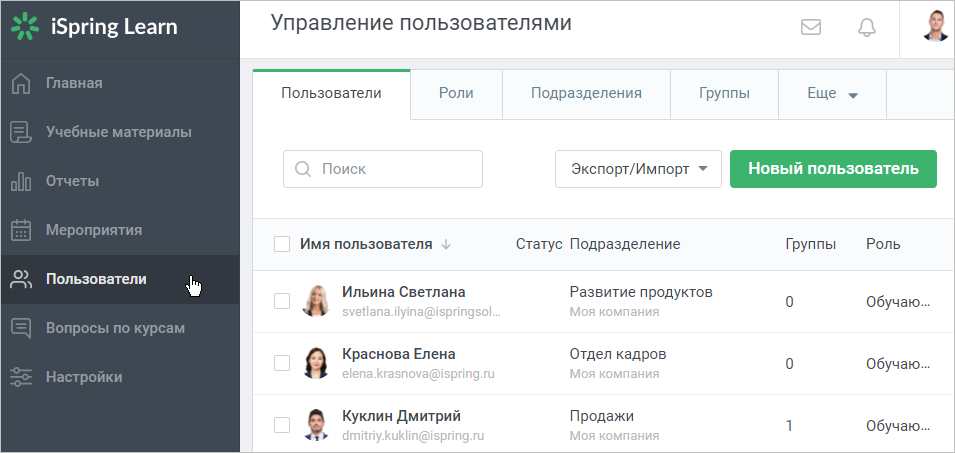
Task: Click the Развитие продуктов department cell
Action: tap(641, 292)
